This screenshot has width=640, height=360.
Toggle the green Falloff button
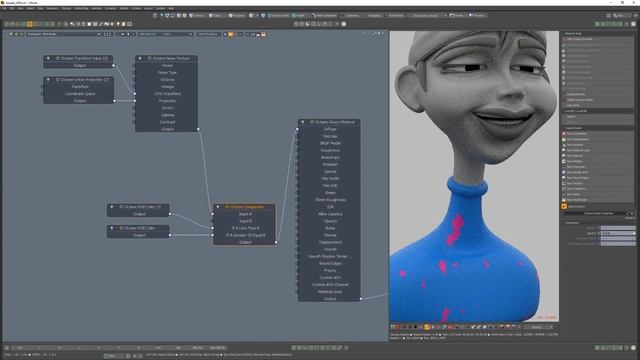pos(299,16)
